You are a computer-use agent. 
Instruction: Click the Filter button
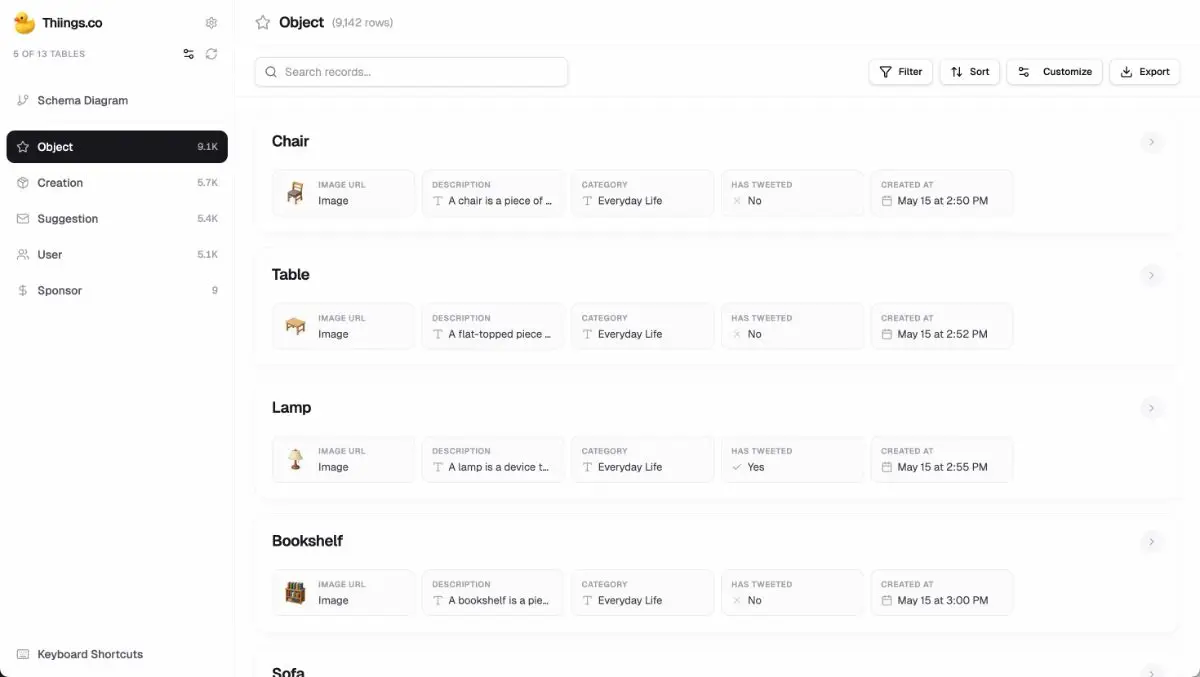(x=900, y=72)
